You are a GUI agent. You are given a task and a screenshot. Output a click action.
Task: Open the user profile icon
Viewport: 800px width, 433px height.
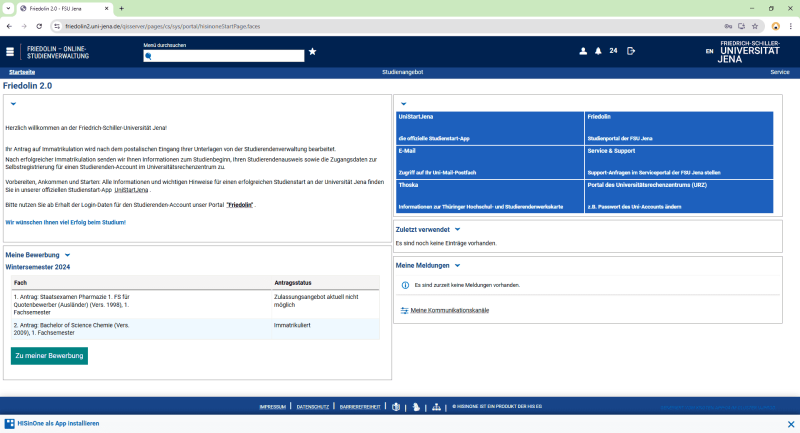(583, 51)
